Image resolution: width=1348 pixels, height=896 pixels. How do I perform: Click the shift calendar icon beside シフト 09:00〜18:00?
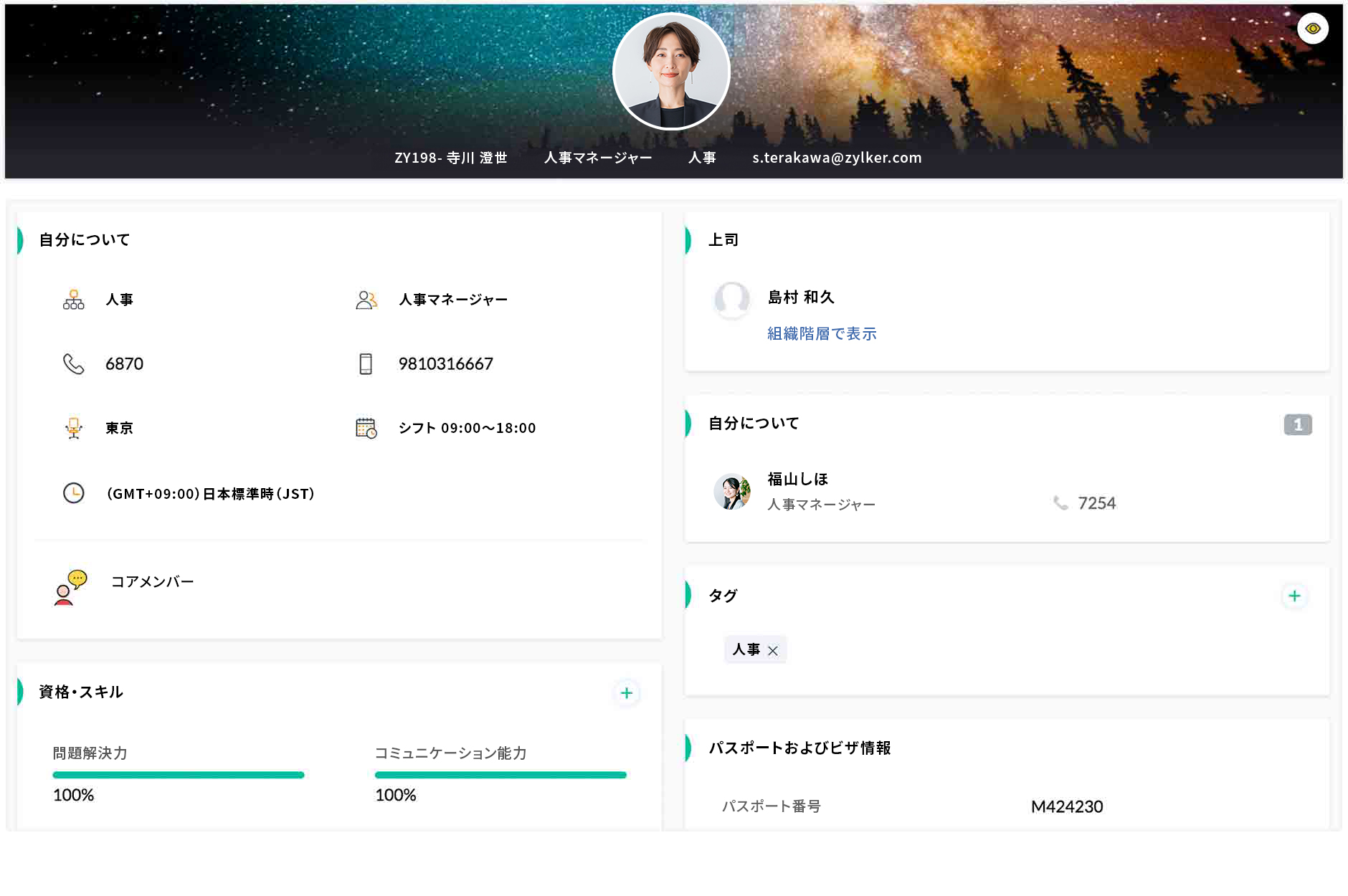tap(366, 427)
